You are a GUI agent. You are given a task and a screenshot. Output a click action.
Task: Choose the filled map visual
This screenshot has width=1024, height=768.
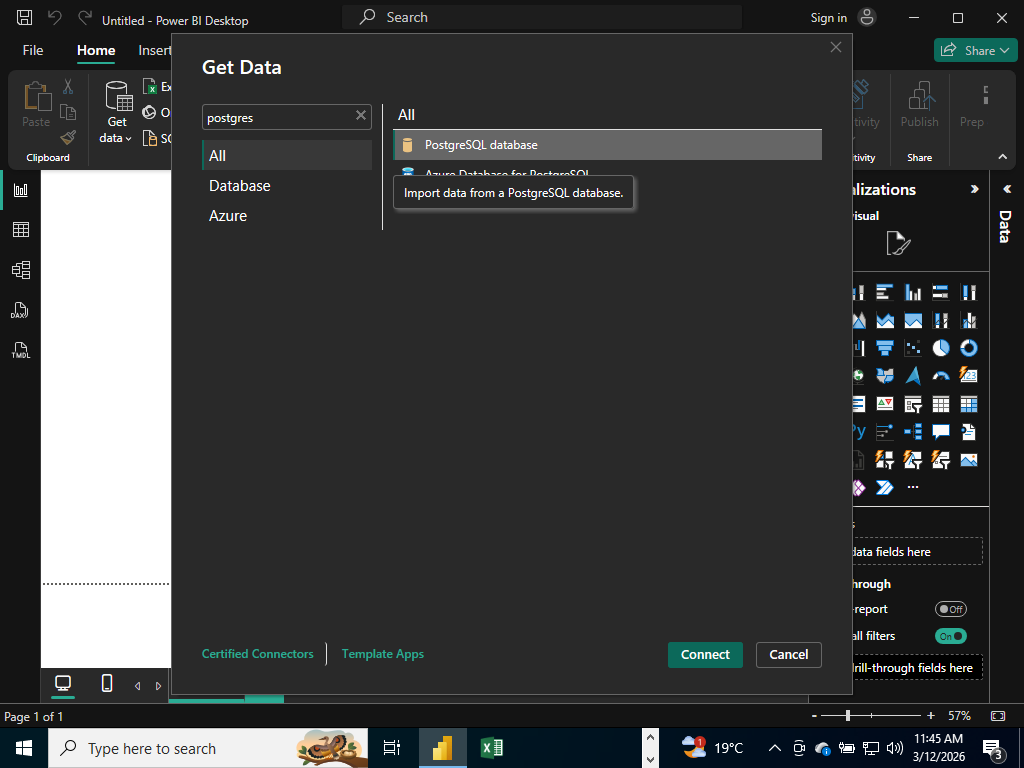pyautogui.click(x=885, y=376)
